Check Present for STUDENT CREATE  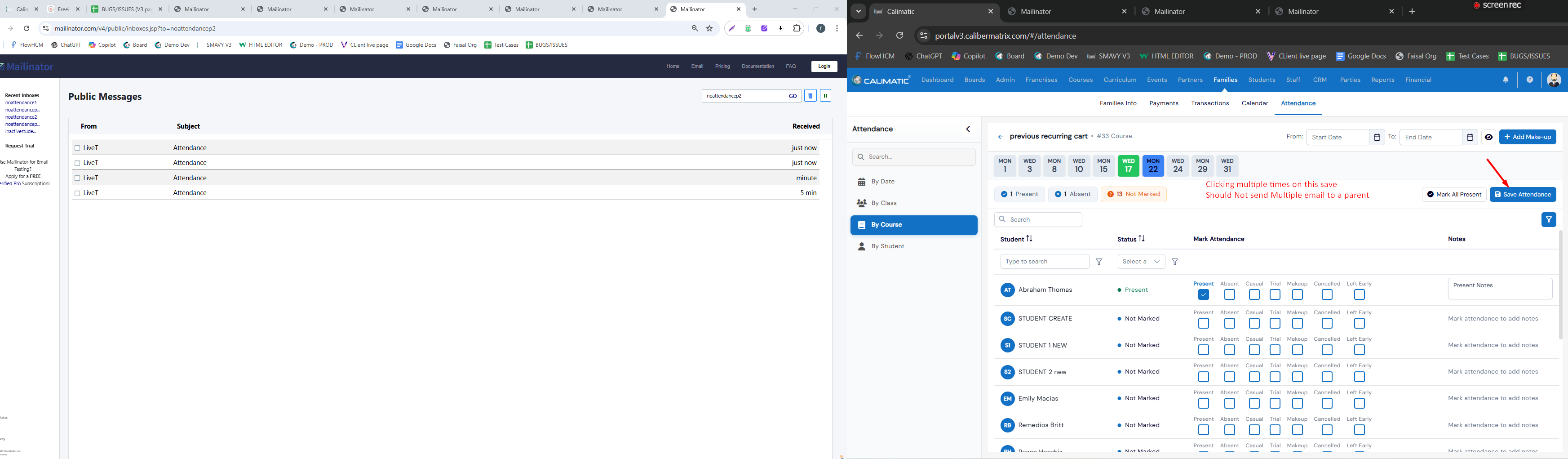coord(1203,323)
